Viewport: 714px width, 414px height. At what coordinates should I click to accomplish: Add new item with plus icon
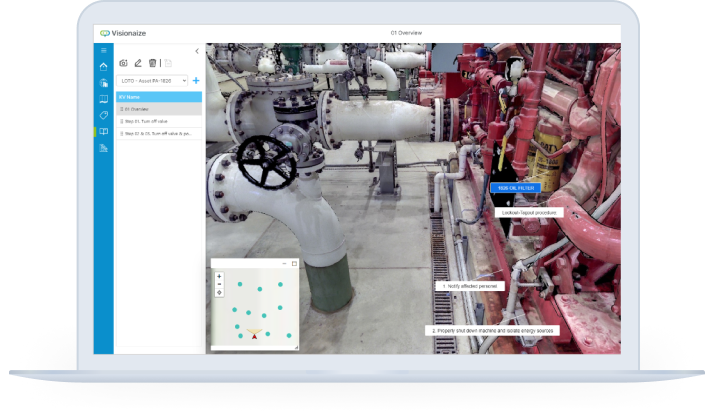[196, 80]
